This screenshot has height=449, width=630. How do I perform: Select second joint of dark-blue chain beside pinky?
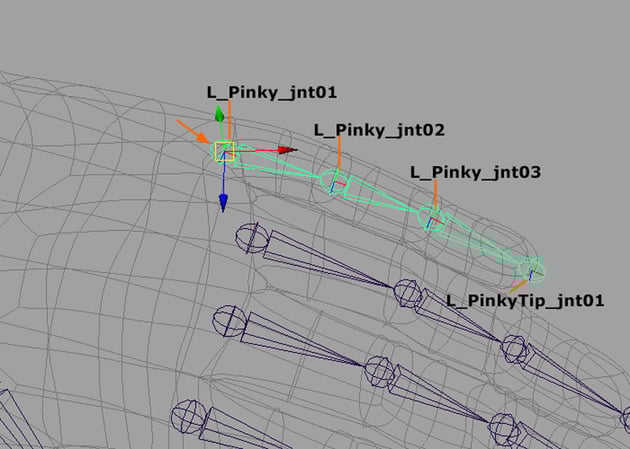(407, 293)
